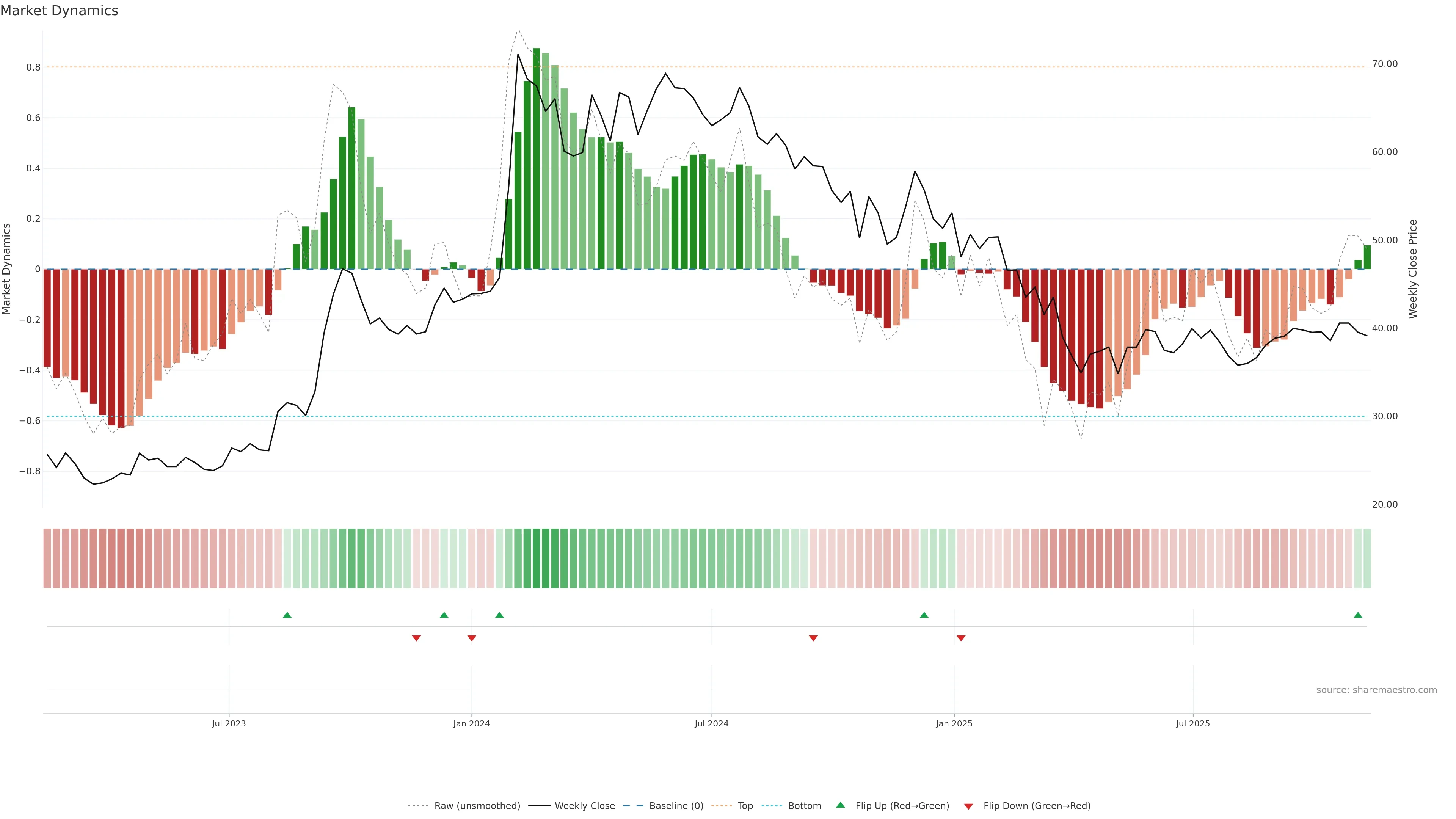The height and width of the screenshot is (819, 1456).
Task: Click the Market Dynamics chart title
Action: tap(60, 11)
